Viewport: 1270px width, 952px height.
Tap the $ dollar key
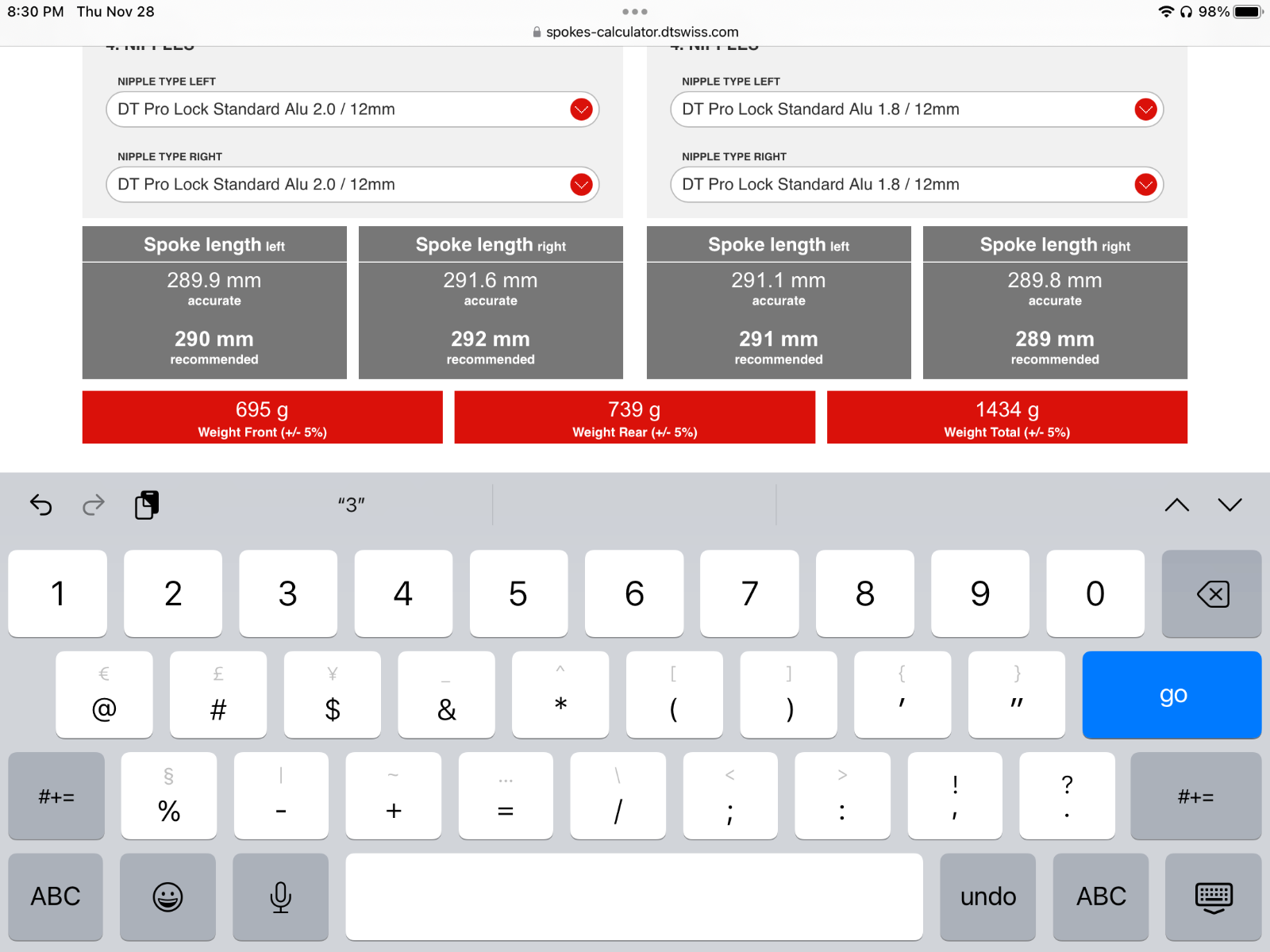point(333,695)
